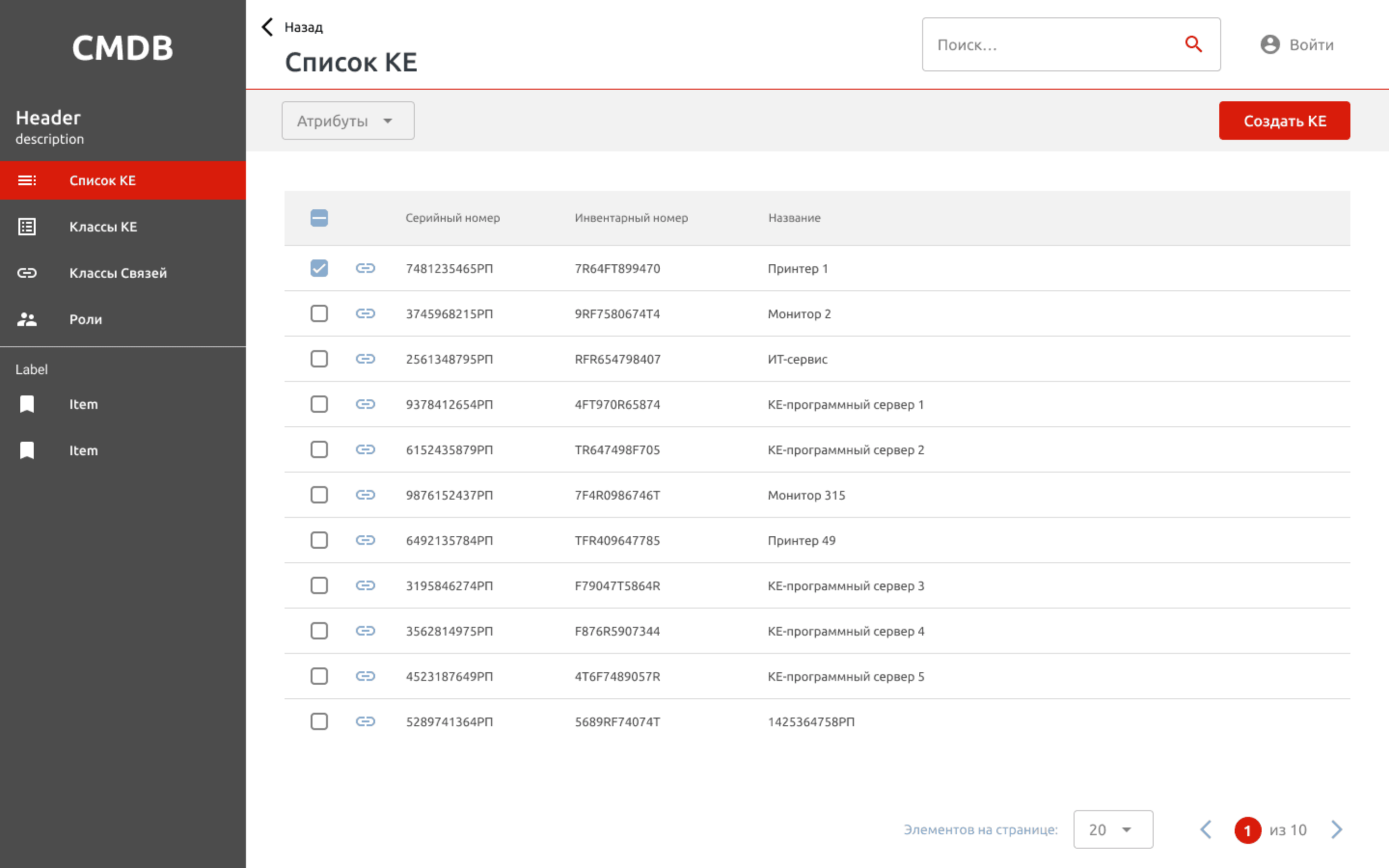The image size is (1389, 868).
Task: Open link icon for КЕ-программный сервер 5
Action: point(366,676)
